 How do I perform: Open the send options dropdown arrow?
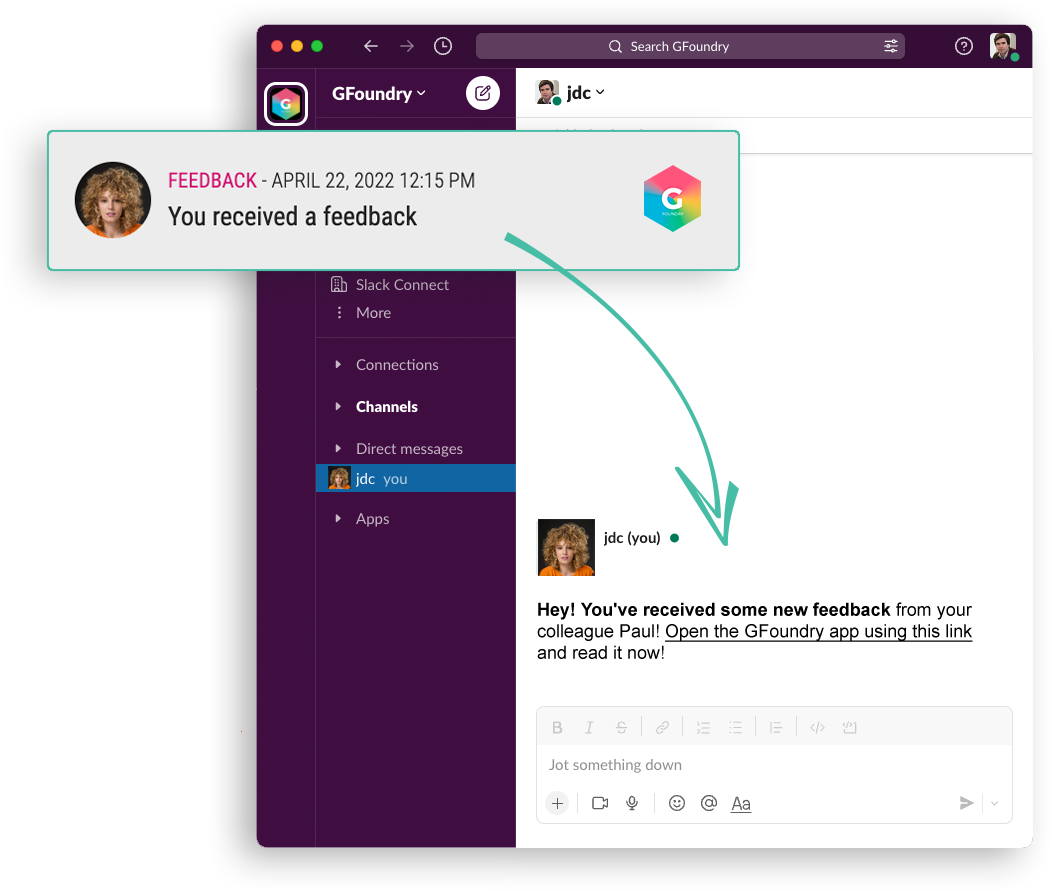[x=994, y=803]
